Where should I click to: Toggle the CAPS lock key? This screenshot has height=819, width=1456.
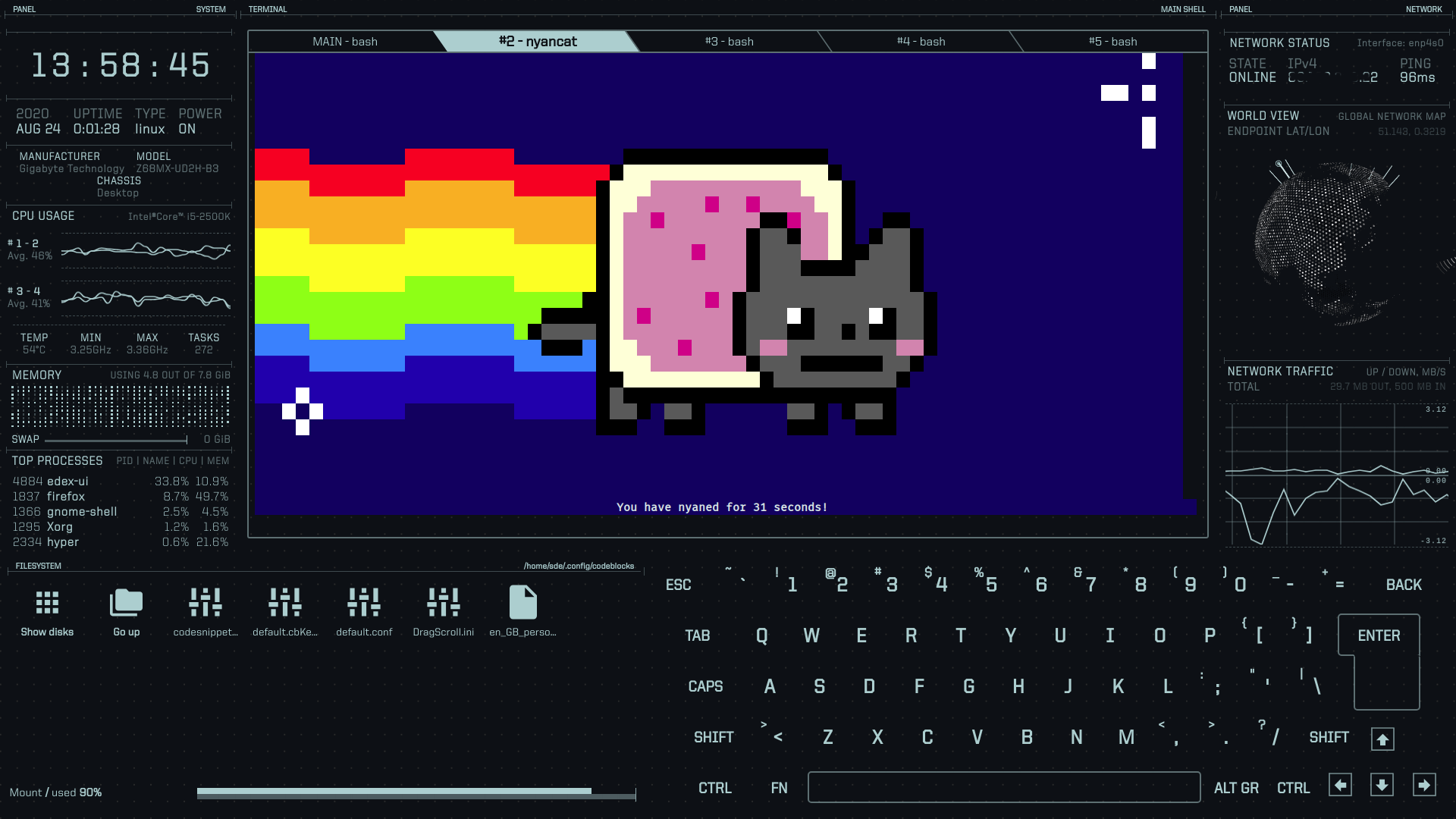point(705,686)
